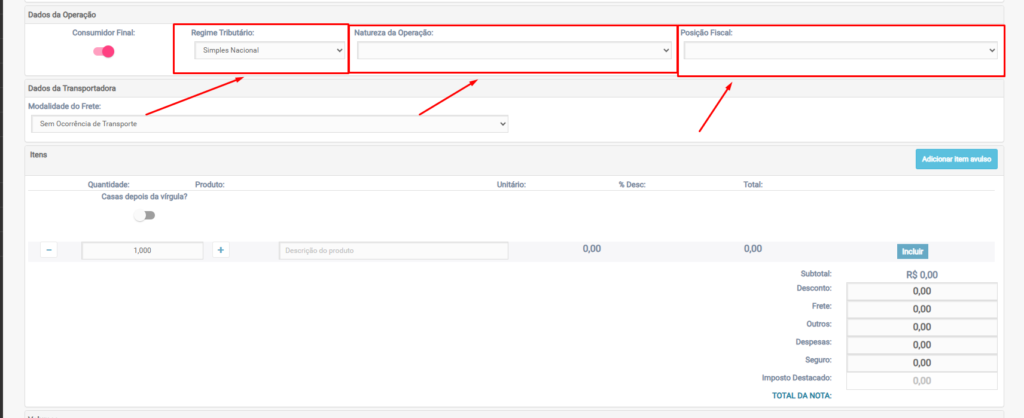Focus the Descrição do produto field
1024x418 pixels.
(x=393, y=250)
